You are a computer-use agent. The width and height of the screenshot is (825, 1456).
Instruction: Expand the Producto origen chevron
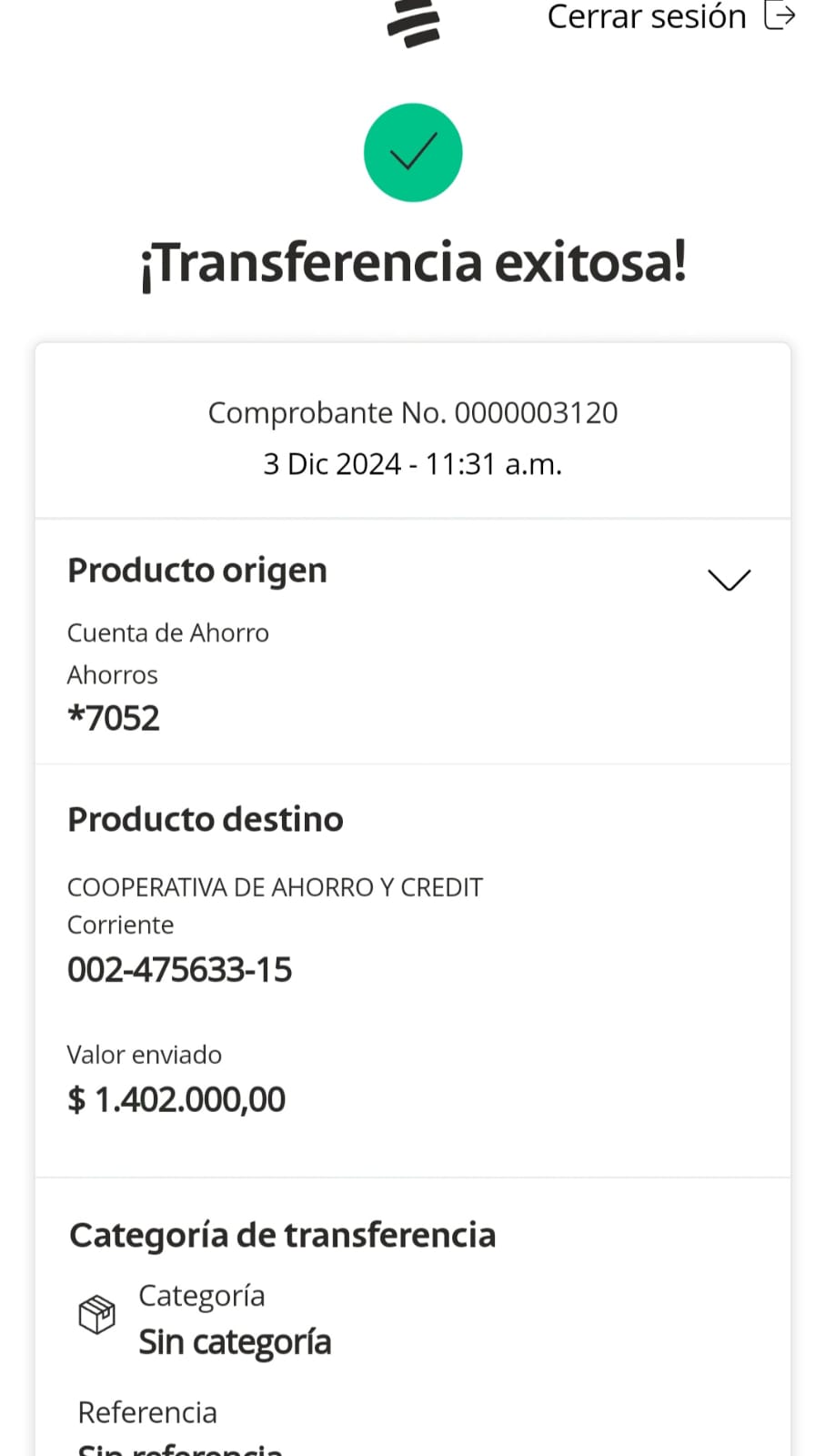click(729, 580)
